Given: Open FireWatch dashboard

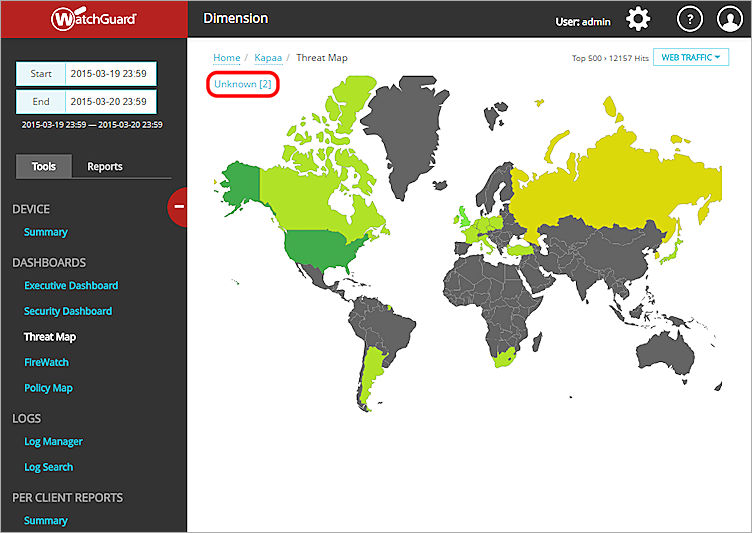Looking at the screenshot, I should pyautogui.click(x=46, y=362).
